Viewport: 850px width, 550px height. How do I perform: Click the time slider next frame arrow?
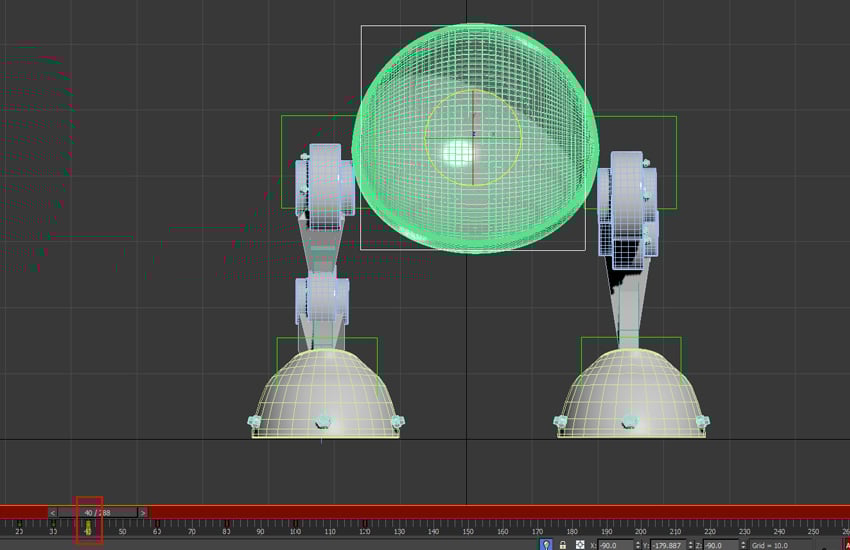(143, 513)
